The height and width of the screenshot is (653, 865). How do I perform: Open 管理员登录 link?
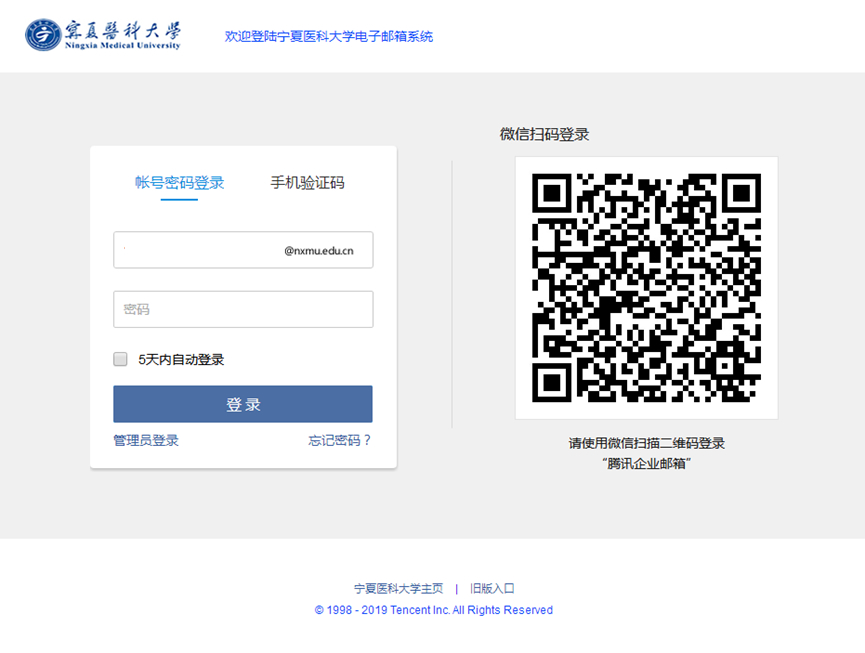click(x=146, y=440)
